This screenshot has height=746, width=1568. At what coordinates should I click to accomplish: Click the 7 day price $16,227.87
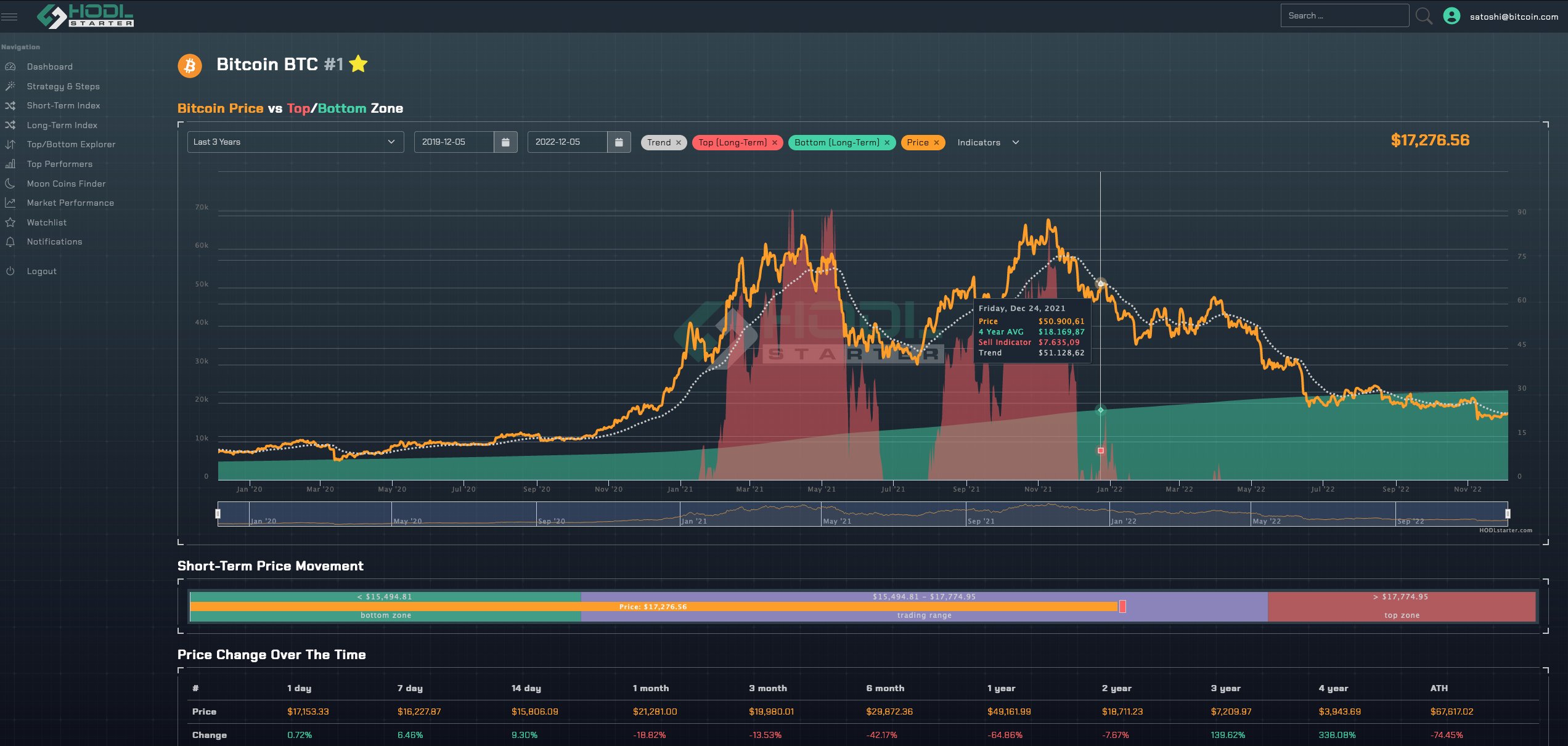[x=419, y=712]
